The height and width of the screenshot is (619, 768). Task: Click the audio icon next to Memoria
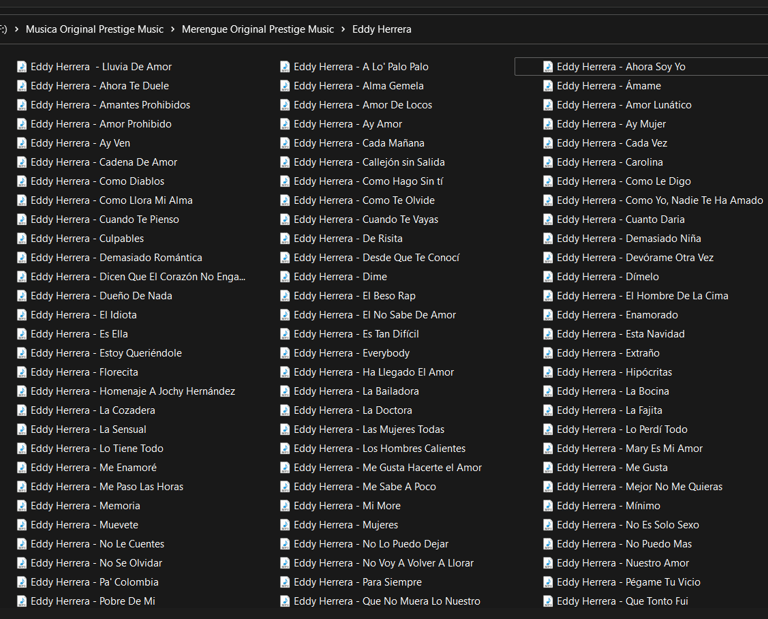click(x=22, y=506)
